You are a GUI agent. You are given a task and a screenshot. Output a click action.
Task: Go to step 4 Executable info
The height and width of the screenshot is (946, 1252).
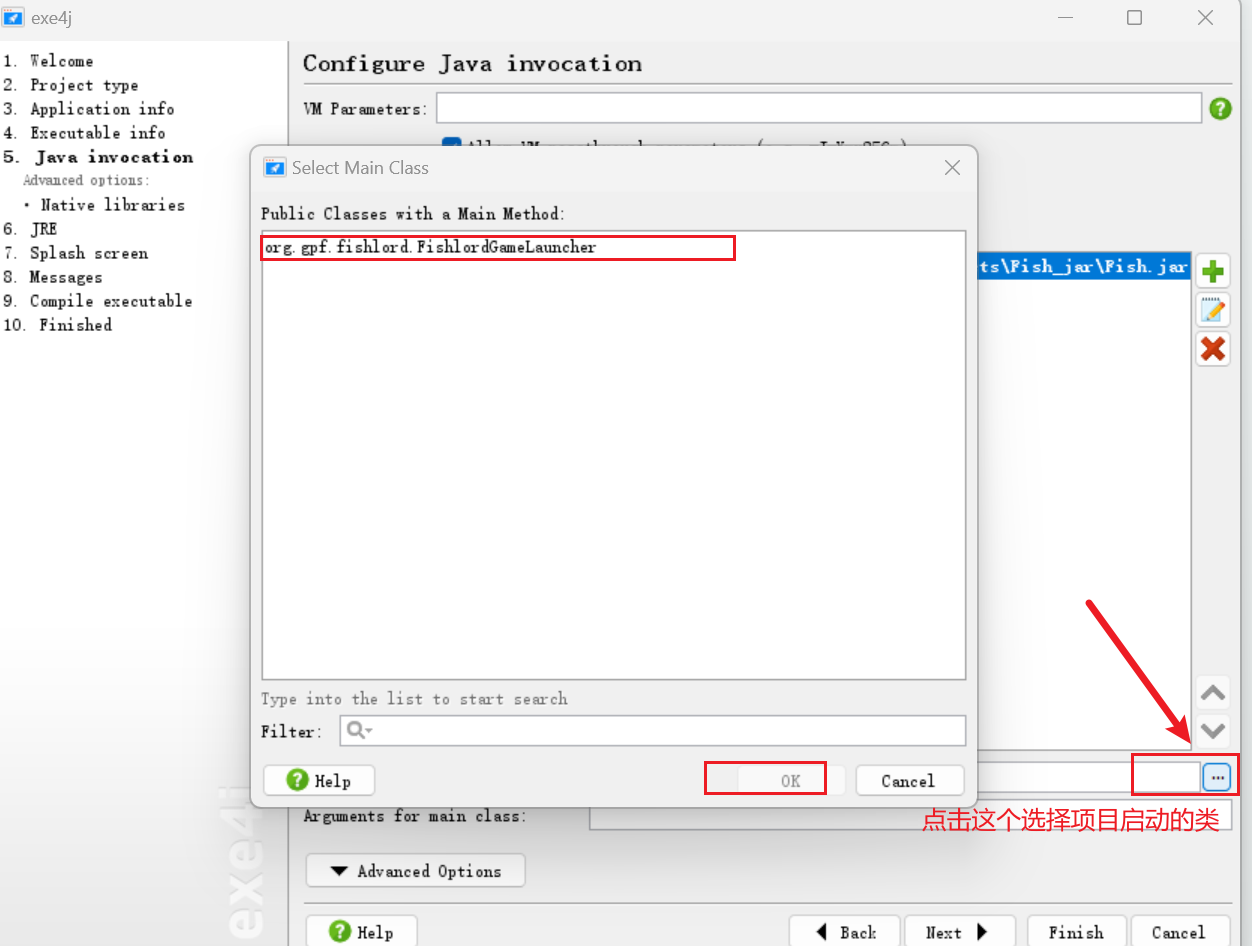[84, 133]
